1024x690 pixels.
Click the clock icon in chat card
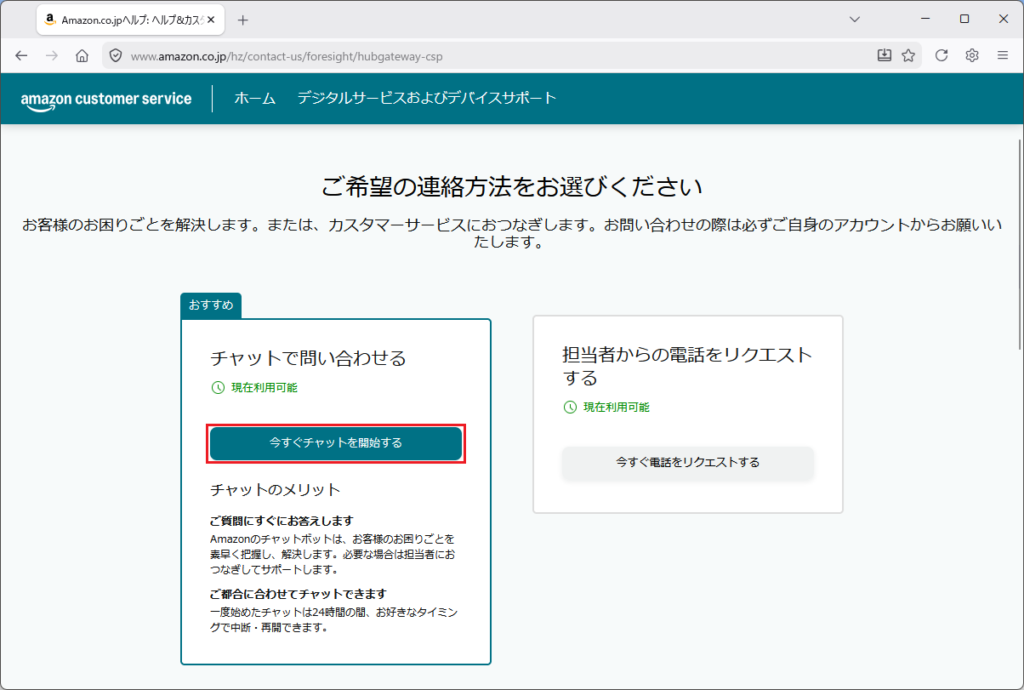point(218,388)
